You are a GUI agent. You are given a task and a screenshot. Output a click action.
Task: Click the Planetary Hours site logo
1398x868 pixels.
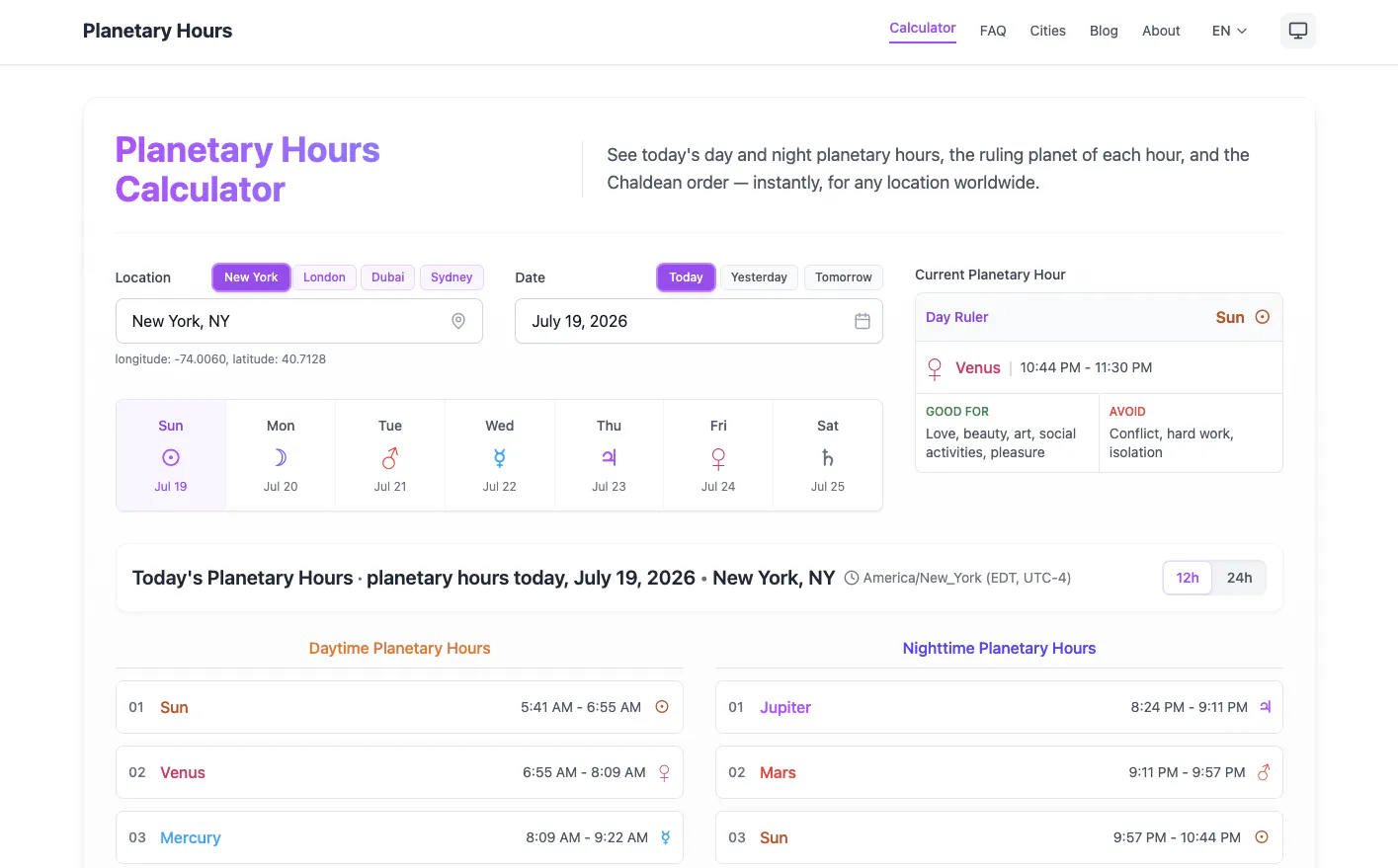157,31
